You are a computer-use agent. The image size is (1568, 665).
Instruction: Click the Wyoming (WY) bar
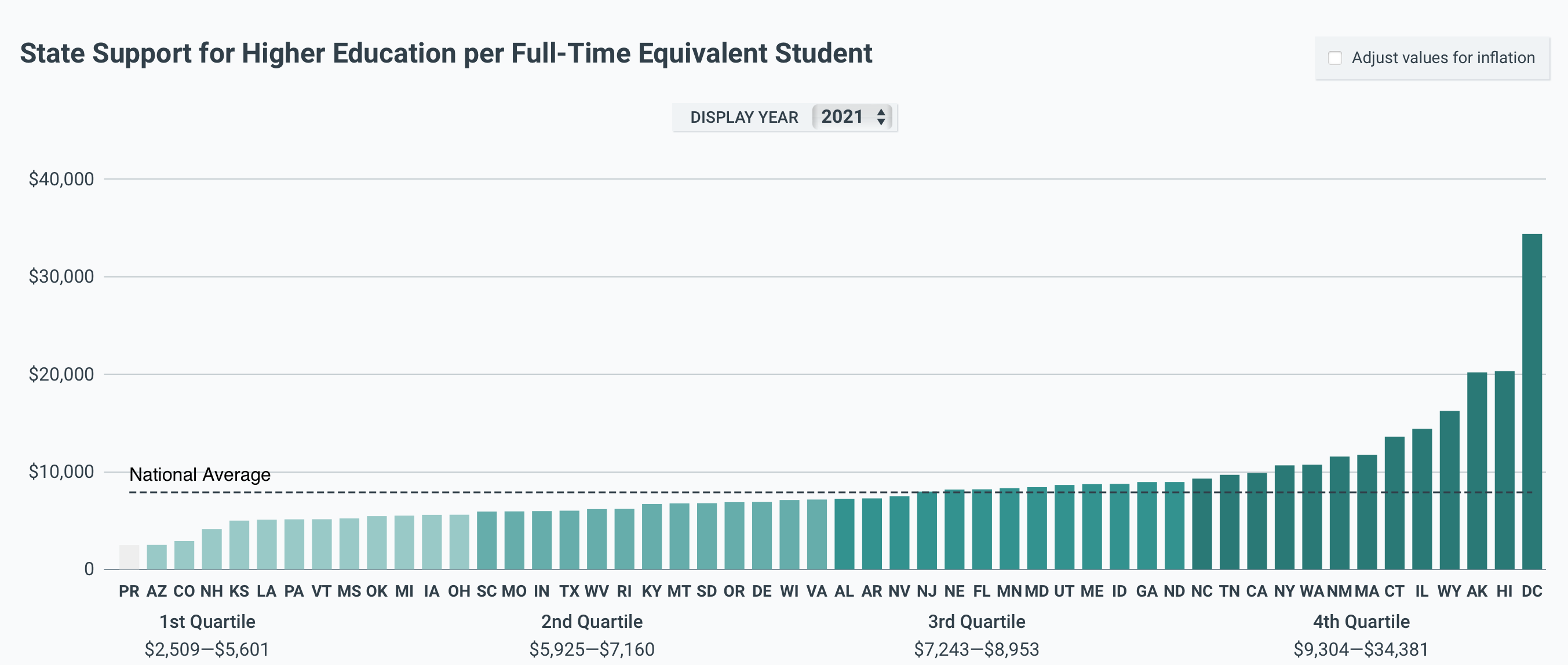point(1449,491)
